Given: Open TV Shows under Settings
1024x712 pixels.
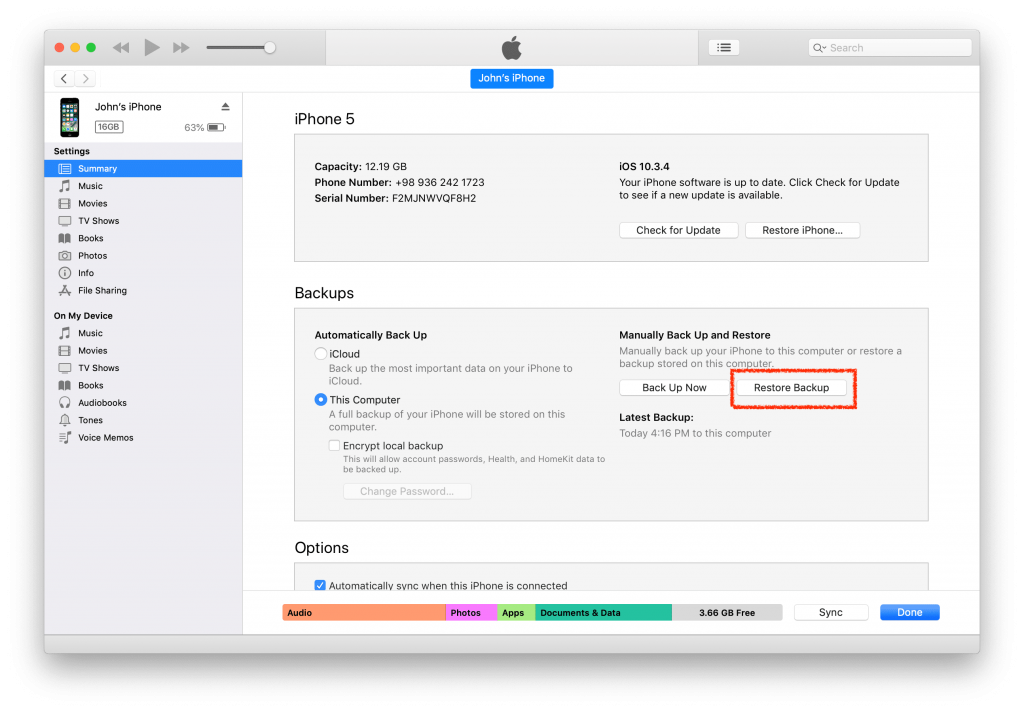Looking at the screenshot, I should pyautogui.click(x=143, y=221).
